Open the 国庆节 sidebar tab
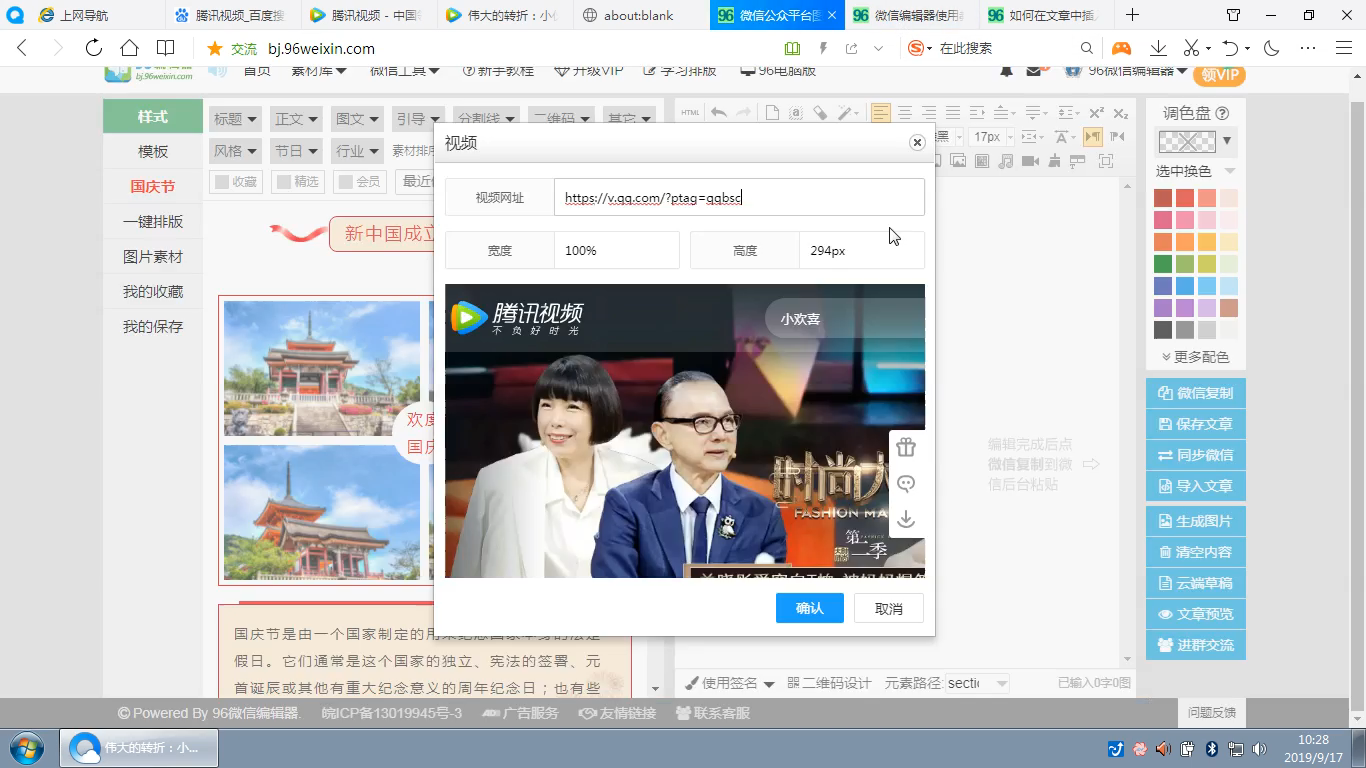The image size is (1366, 768). tap(153, 187)
